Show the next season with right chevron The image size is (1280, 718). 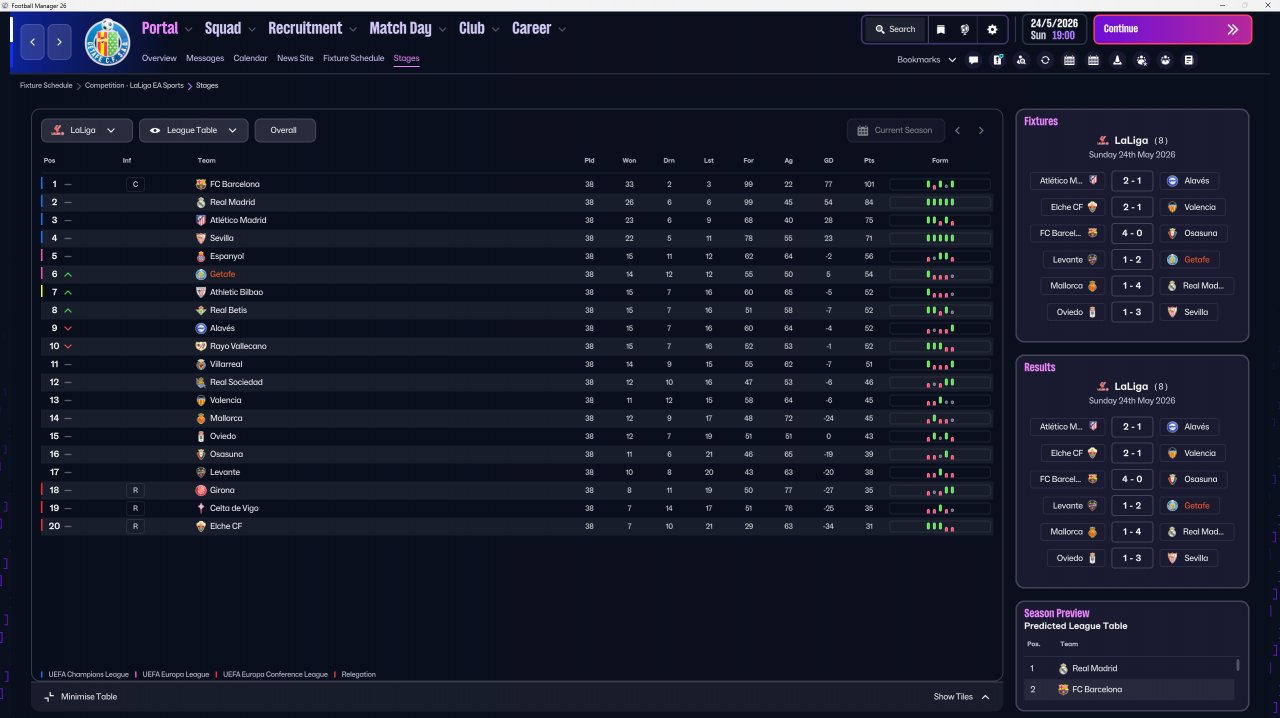(x=981, y=130)
